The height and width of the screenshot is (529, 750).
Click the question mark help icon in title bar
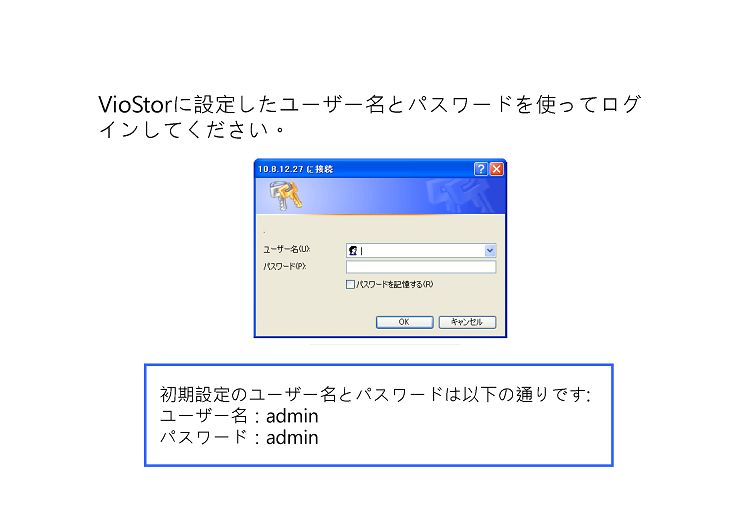(481, 169)
